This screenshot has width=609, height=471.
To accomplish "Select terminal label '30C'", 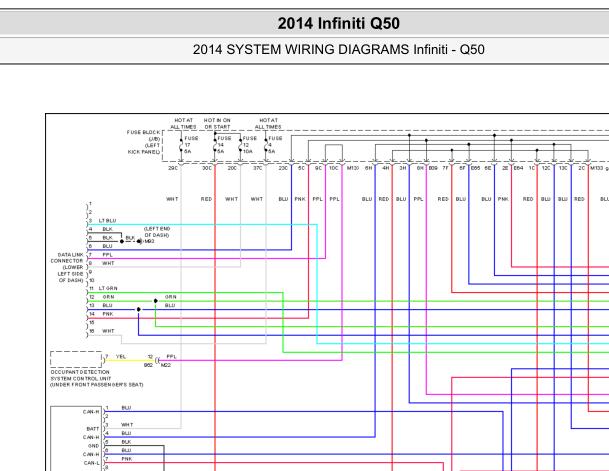I will [x=207, y=168].
